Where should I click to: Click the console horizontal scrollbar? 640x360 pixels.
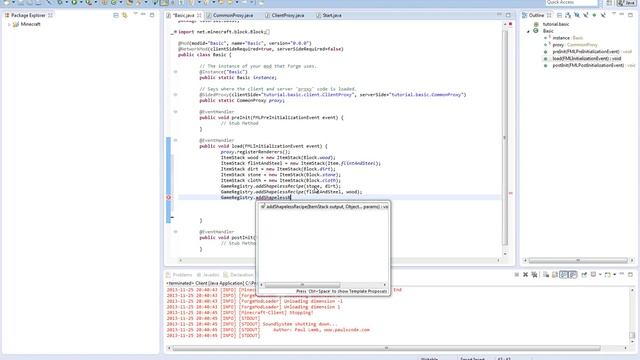386,348
